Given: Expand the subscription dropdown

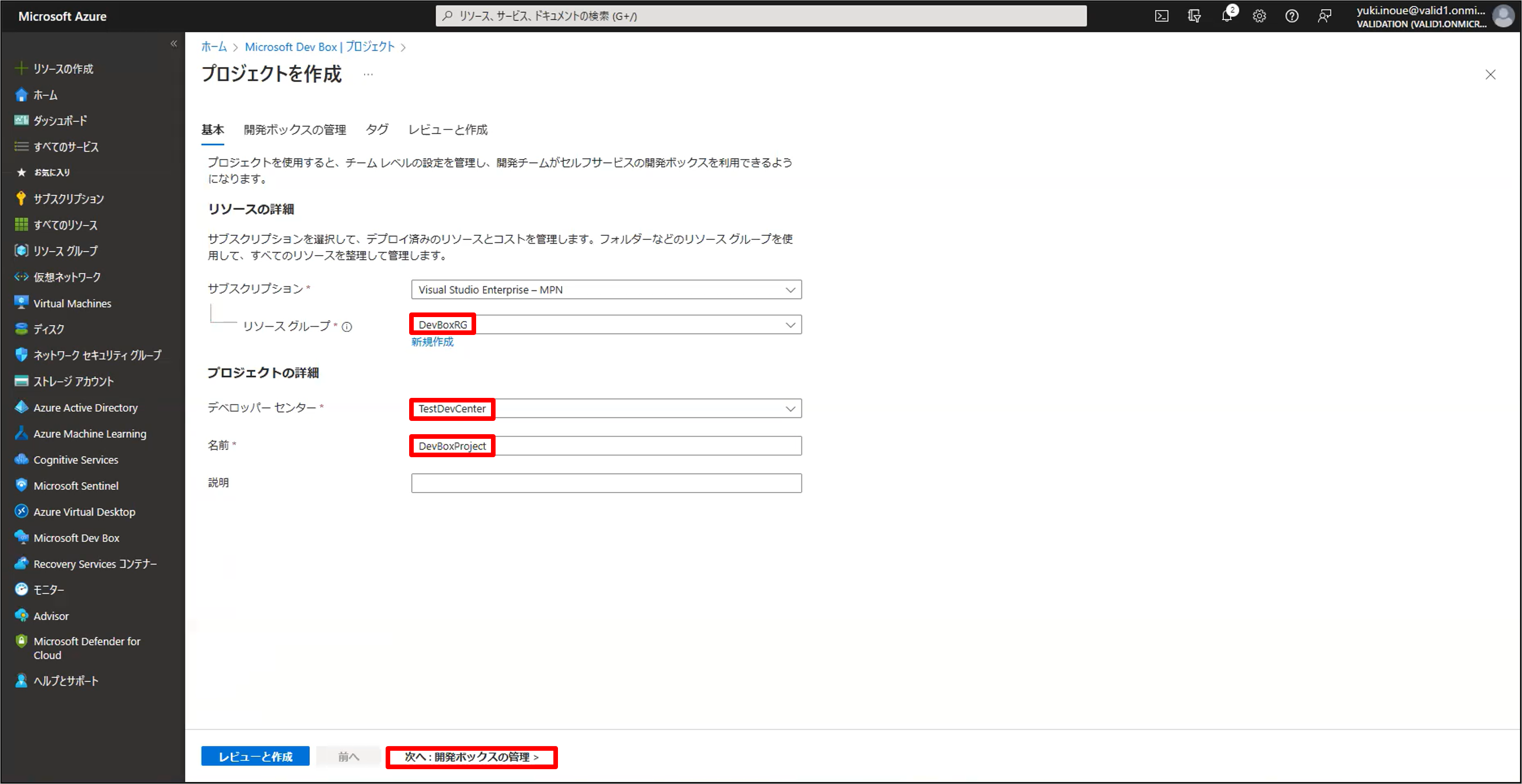Looking at the screenshot, I should pyautogui.click(x=790, y=289).
